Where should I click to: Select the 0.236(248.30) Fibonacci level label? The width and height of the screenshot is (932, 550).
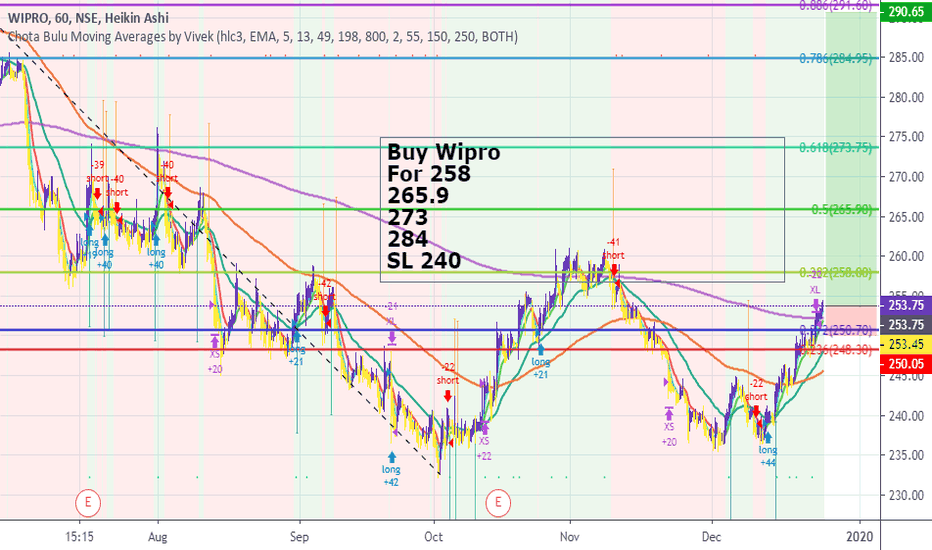coord(836,350)
